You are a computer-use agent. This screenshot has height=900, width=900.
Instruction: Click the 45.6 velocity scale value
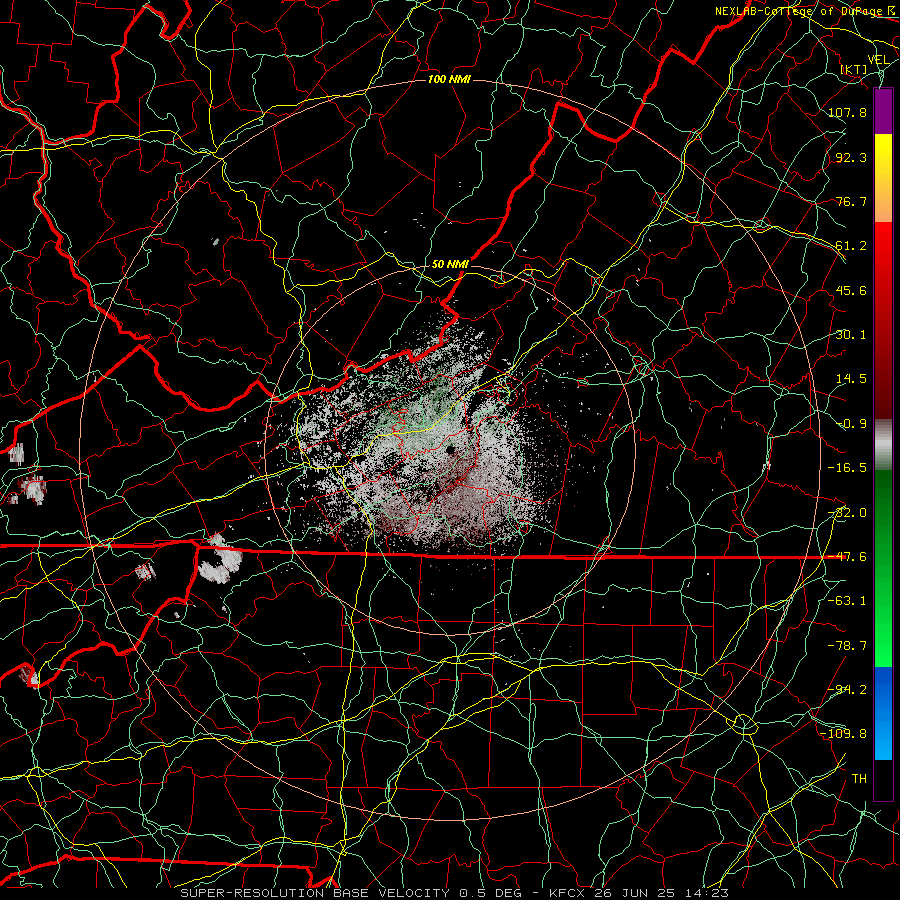point(851,290)
